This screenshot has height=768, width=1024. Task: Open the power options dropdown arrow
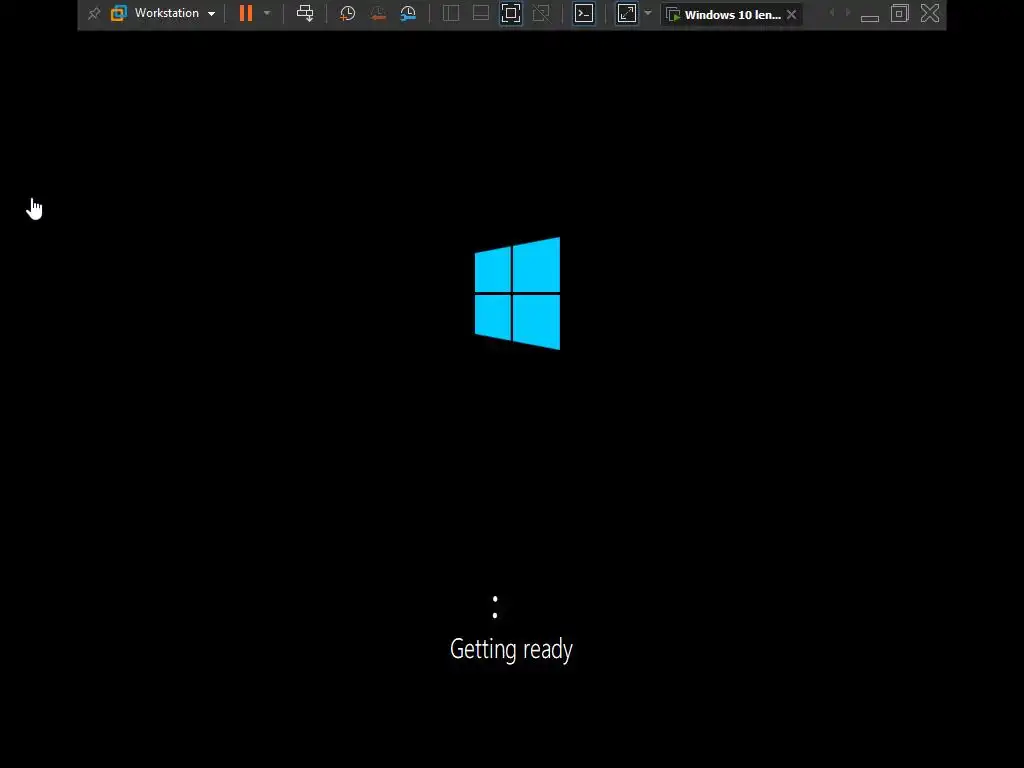[266, 13]
